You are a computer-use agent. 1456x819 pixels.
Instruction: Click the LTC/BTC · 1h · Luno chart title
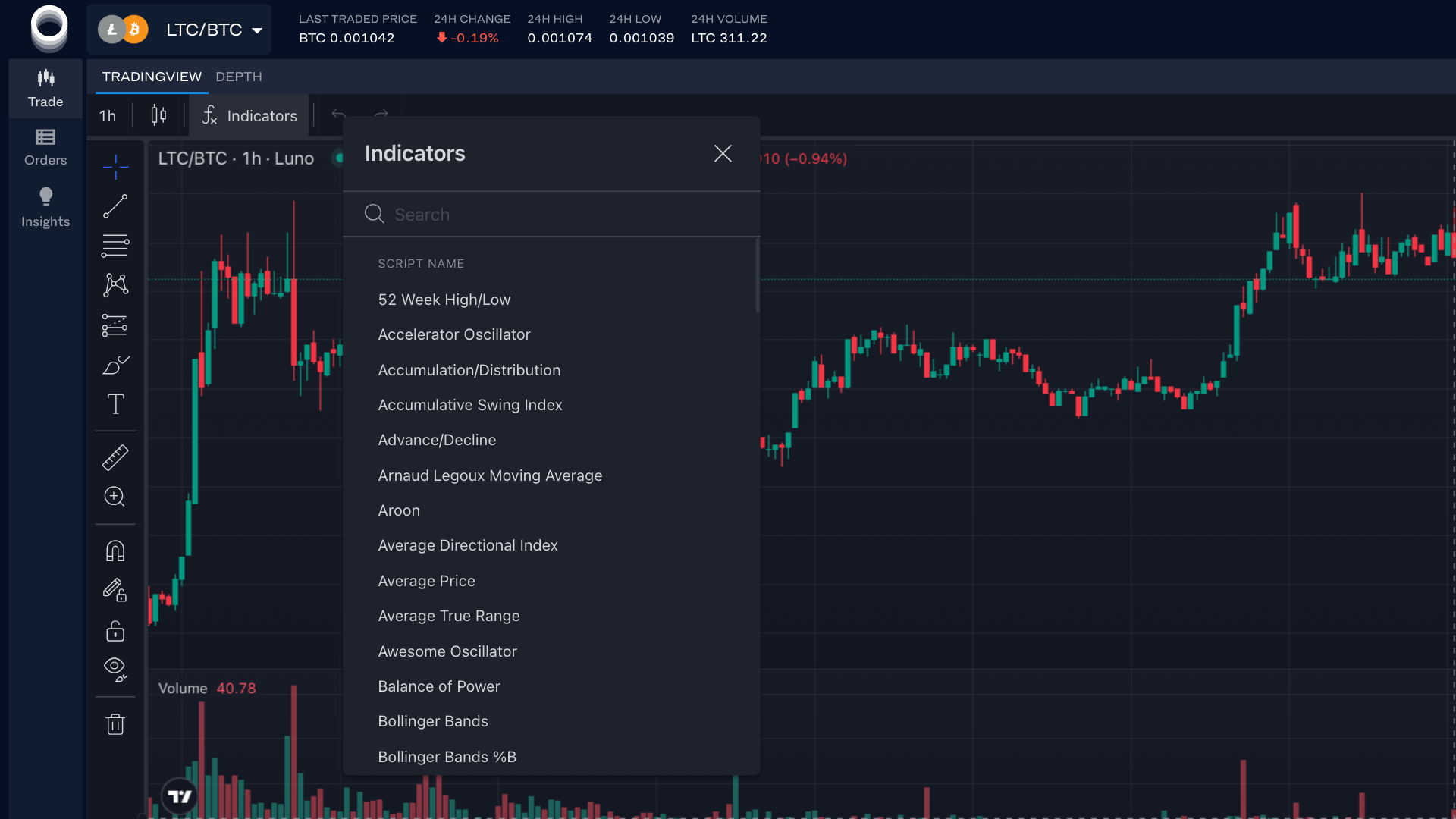[x=236, y=158]
